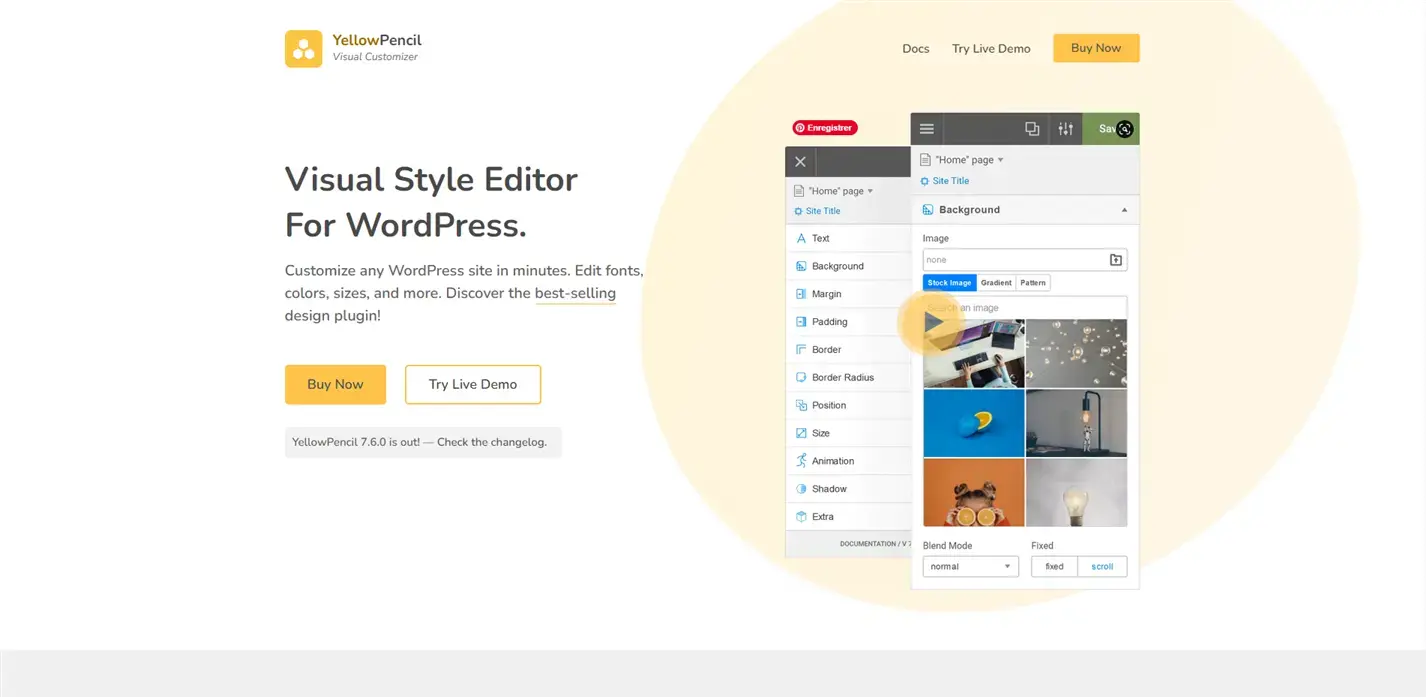The height and width of the screenshot is (697, 1426).
Task: Click the Border property icon
Action: point(801,350)
